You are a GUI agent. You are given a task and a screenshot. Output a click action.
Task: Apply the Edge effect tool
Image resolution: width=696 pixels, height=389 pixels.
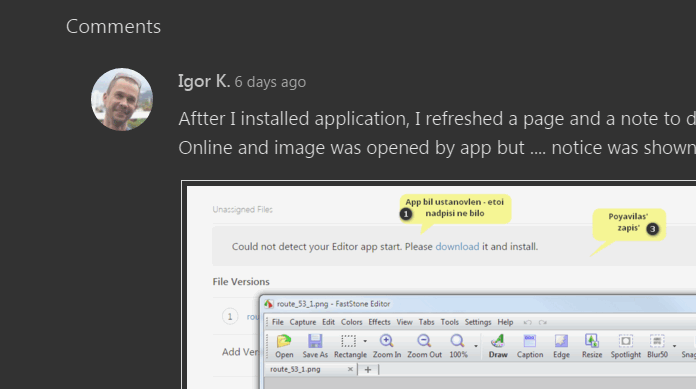point(561,341)
